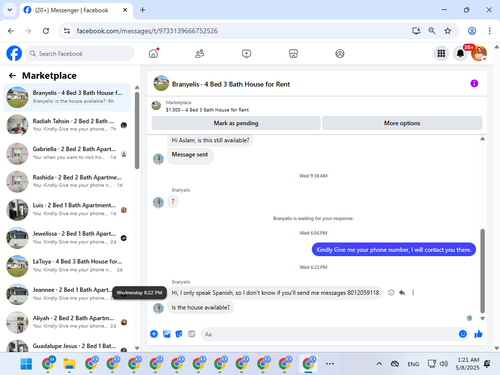Click the $1,500 listing link under Marketplace
This screenshot has height=375, width=500.
click(x=207, y=110)
